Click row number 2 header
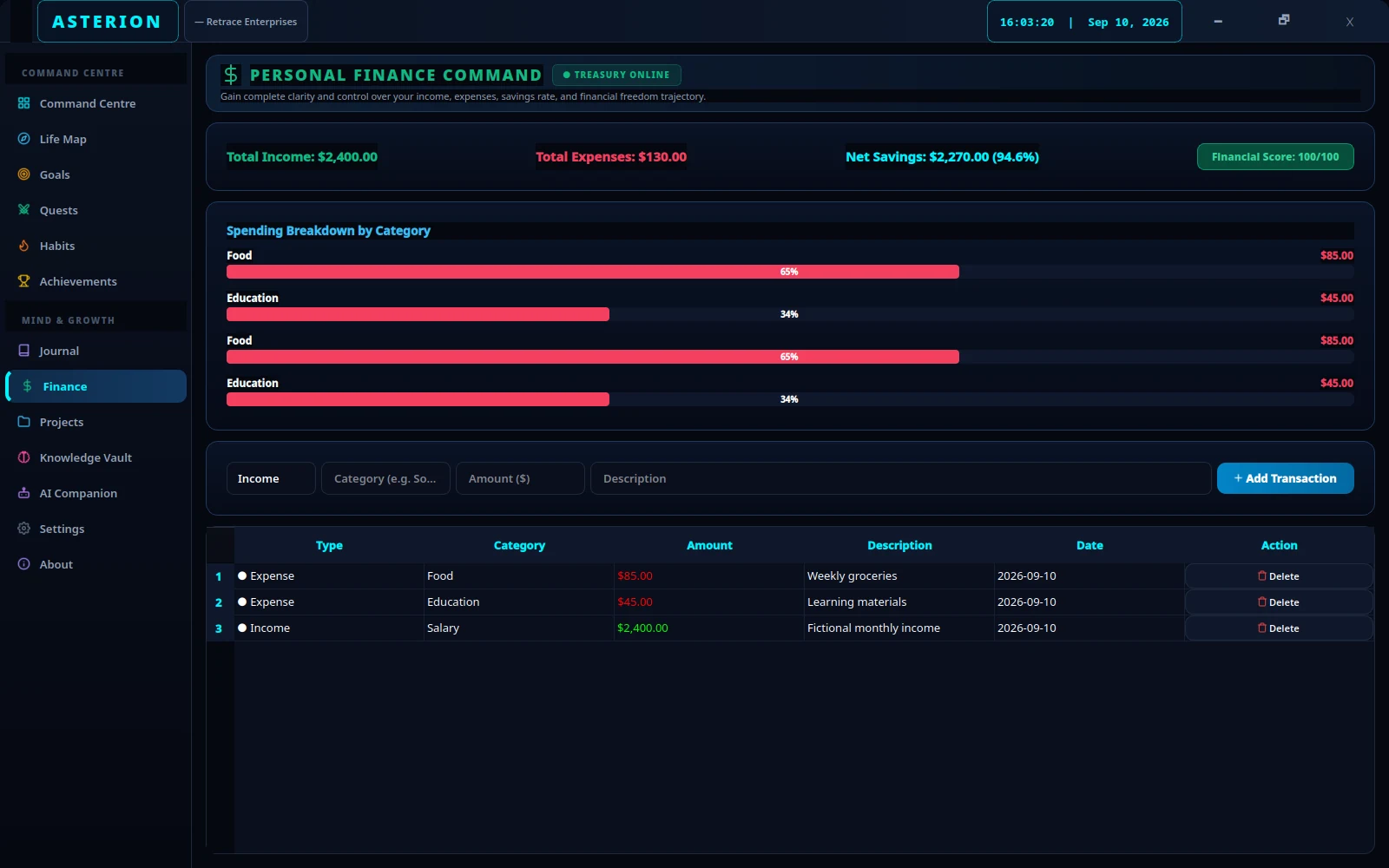Viewport: 1389px width, 868px height. click(220, 602)
